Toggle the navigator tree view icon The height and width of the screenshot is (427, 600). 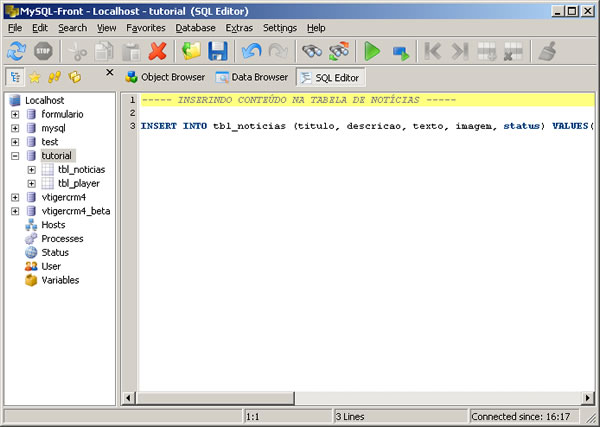[x=15, y=77]
